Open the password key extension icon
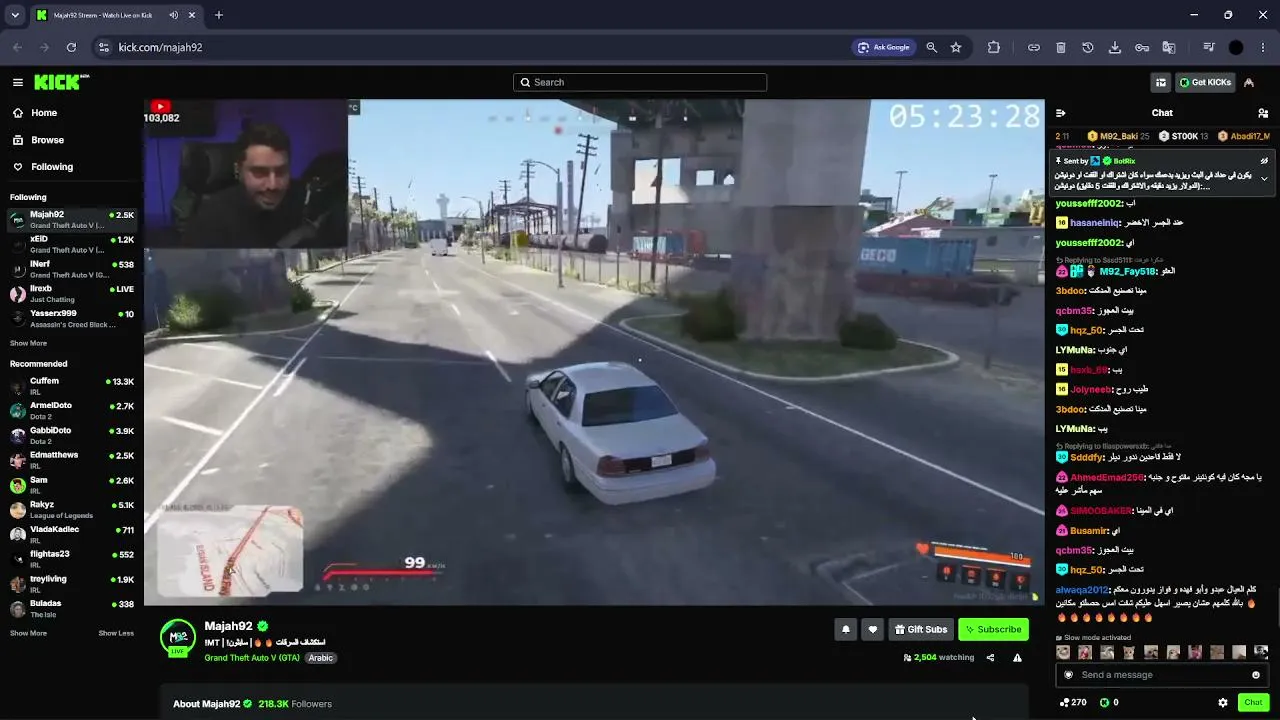This screenshot has width=1280, height=720. click(x=1142, y=47)
